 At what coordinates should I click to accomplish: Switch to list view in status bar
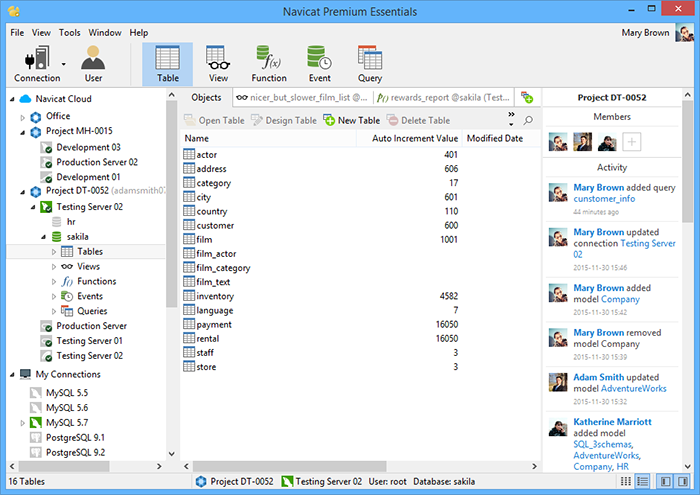[642, 481]
